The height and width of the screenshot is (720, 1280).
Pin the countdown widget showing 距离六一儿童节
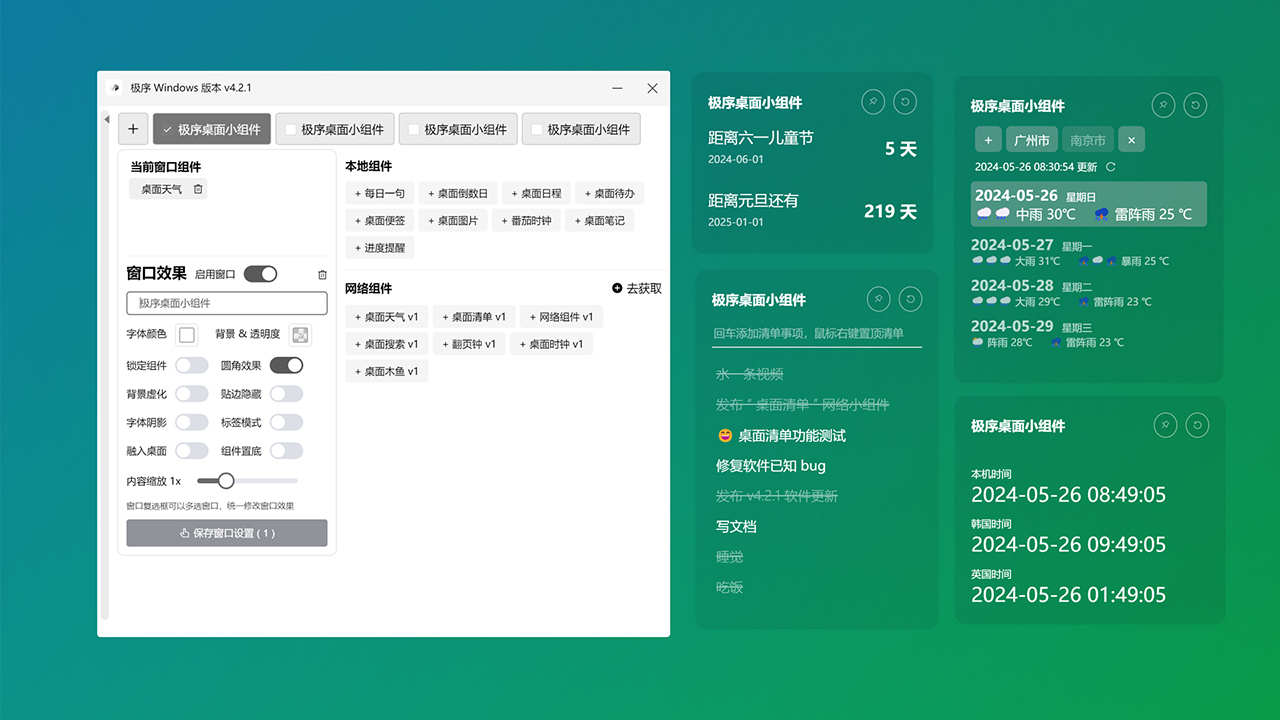point(873,101)
